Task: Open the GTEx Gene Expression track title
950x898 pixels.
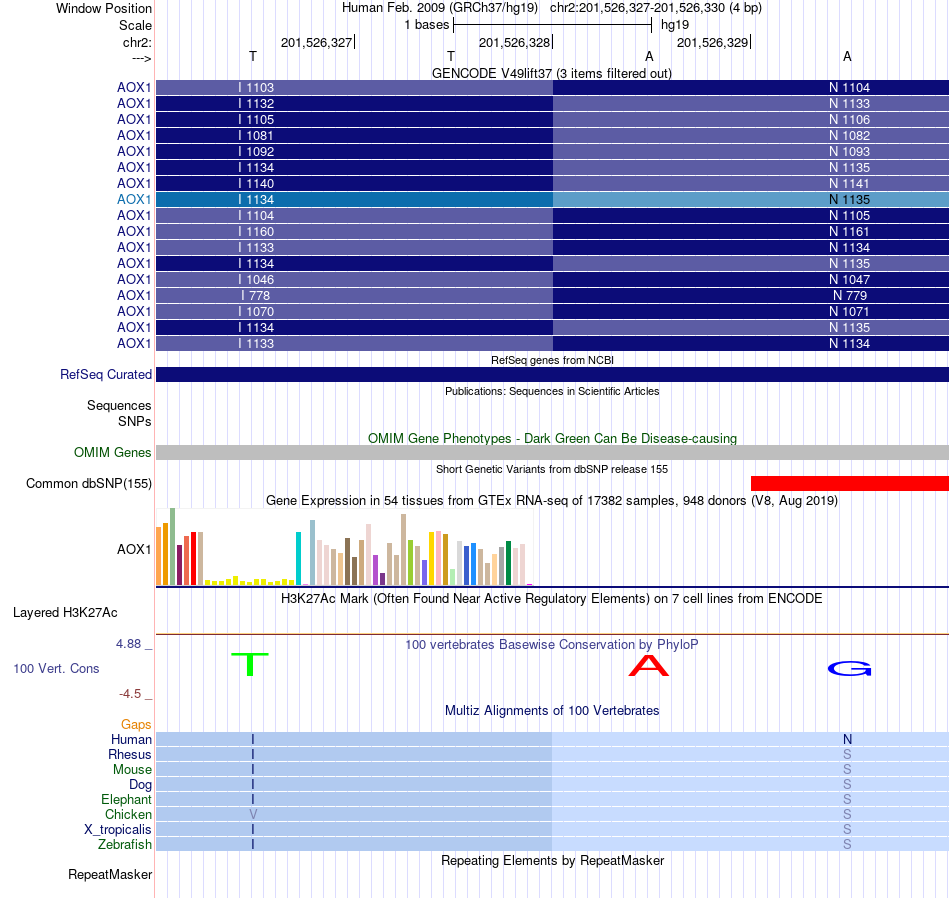Action: [x=552, y=501]
